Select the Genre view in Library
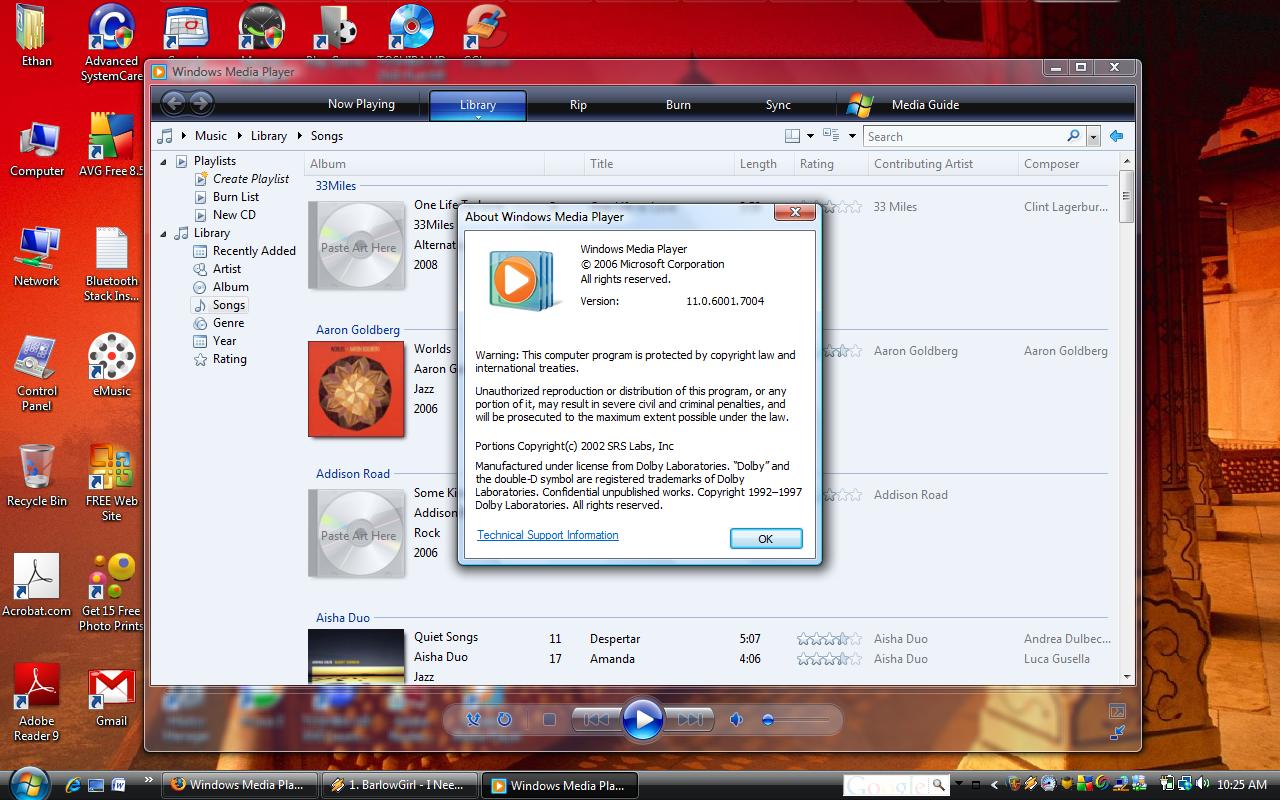This screenshot has height=800, width=1280. (228, 323)
